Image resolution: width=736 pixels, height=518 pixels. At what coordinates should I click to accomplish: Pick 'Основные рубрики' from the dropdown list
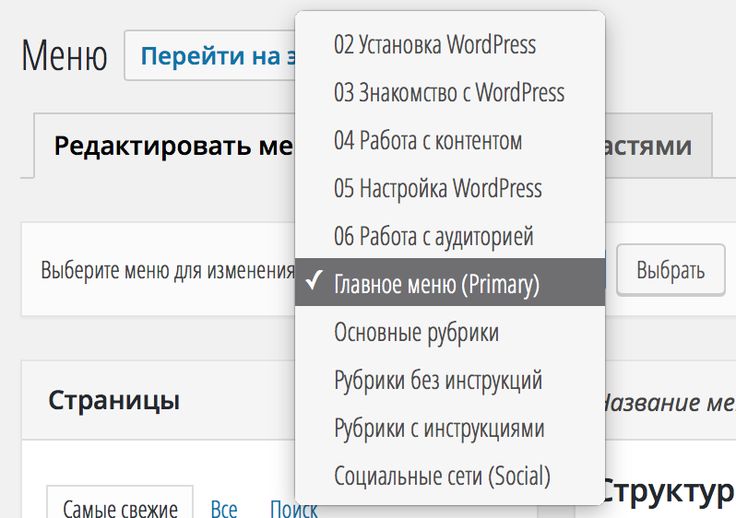pos(416,332)
